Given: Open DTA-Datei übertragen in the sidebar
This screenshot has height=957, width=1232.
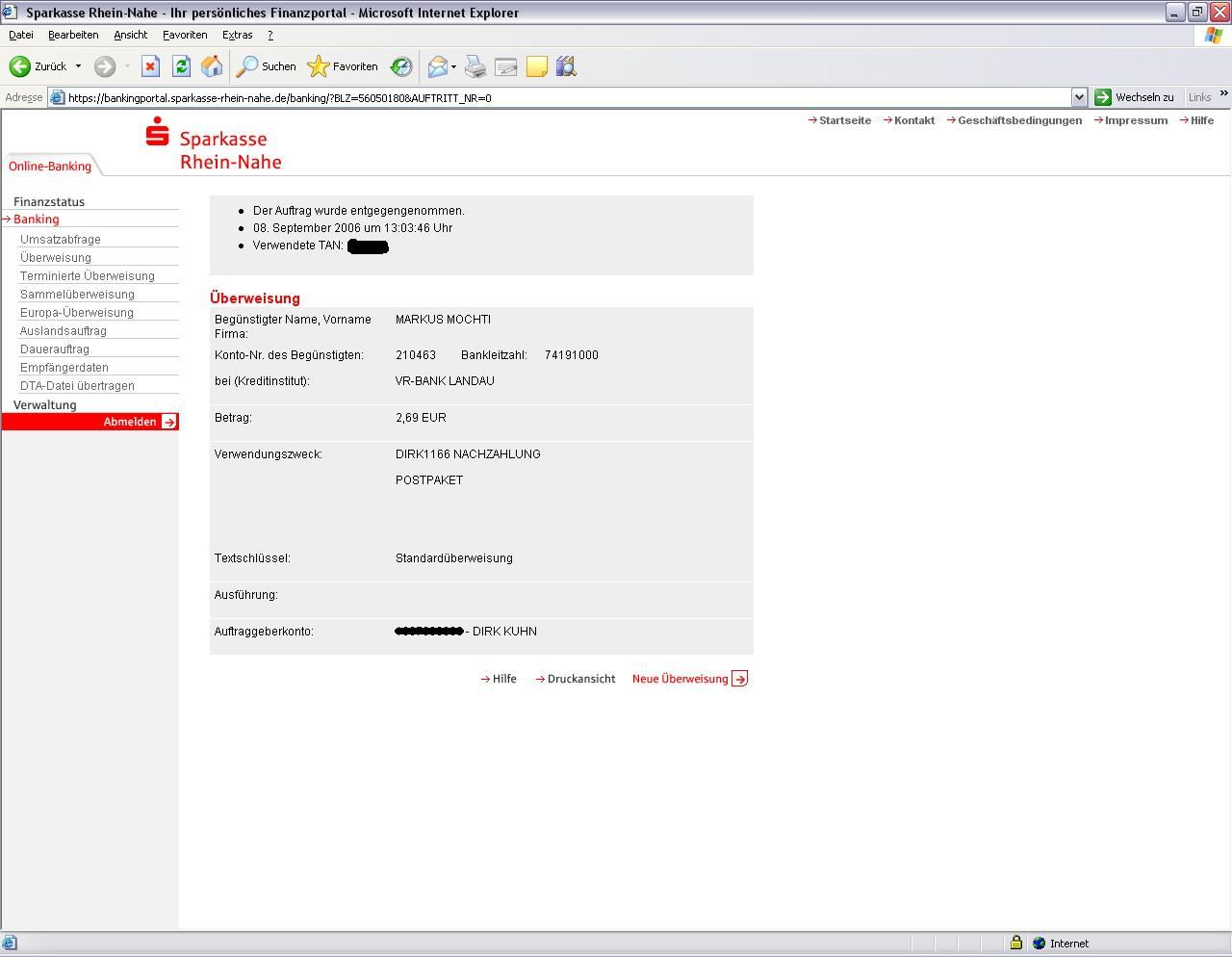Looking at the screenshot, I should [x=77, y=385].
